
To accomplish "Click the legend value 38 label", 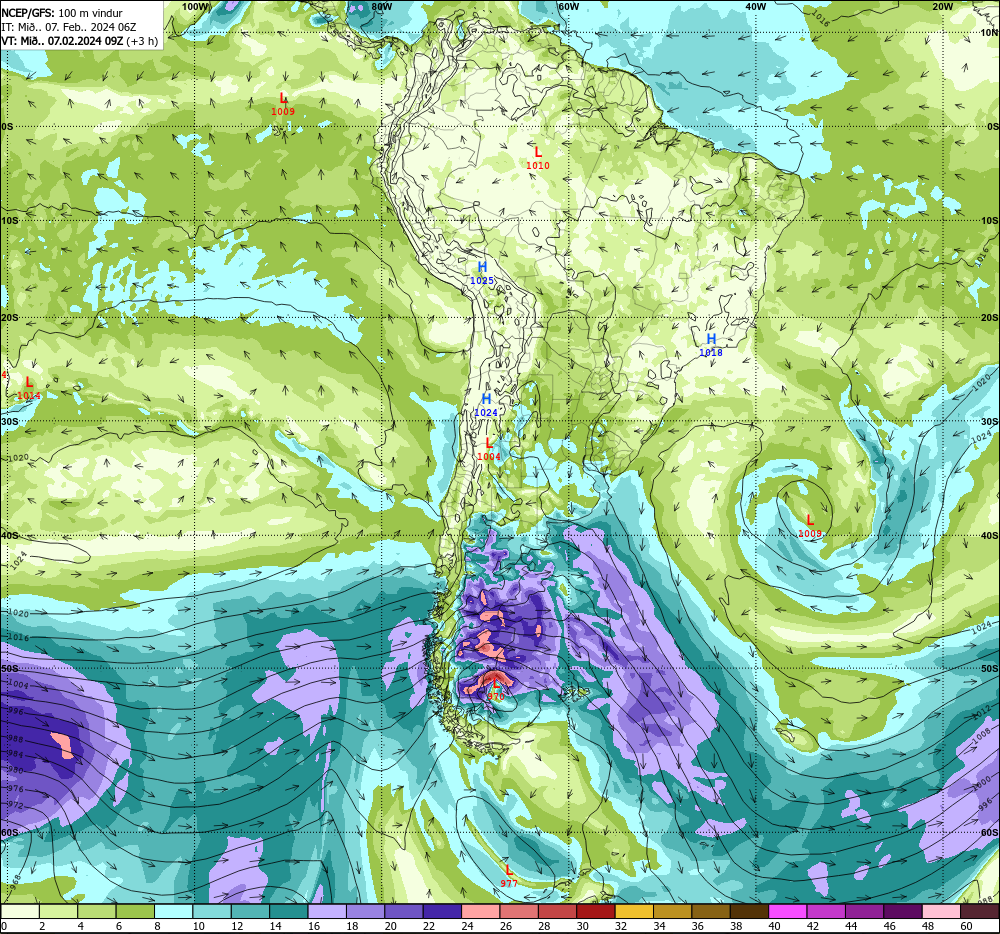I will (736, 926).
